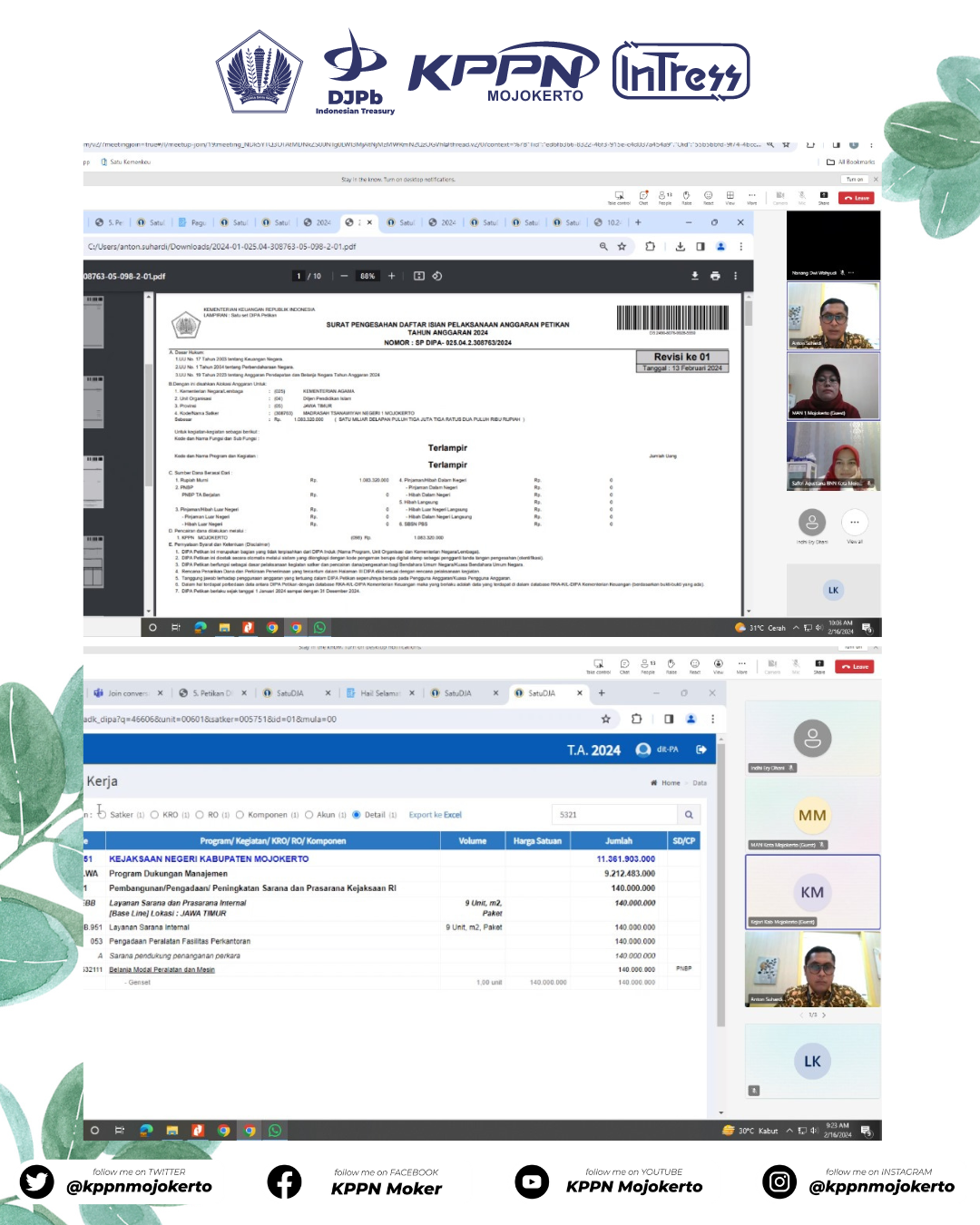Image resolution: width=980 pixels, height=1225 pixels.
Task: Rotate the PDF page counterclockwise
Action: click(437, 276)
